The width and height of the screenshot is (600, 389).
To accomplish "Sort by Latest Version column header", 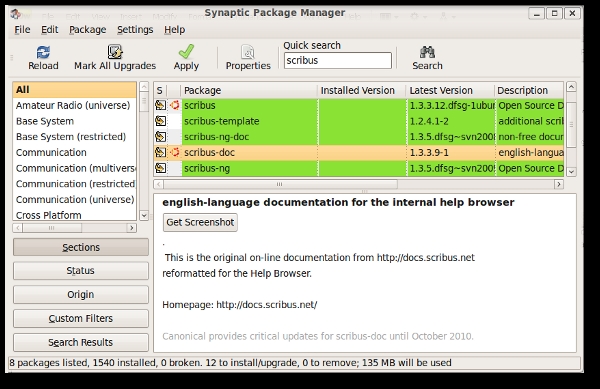I will tap(450, 90).
